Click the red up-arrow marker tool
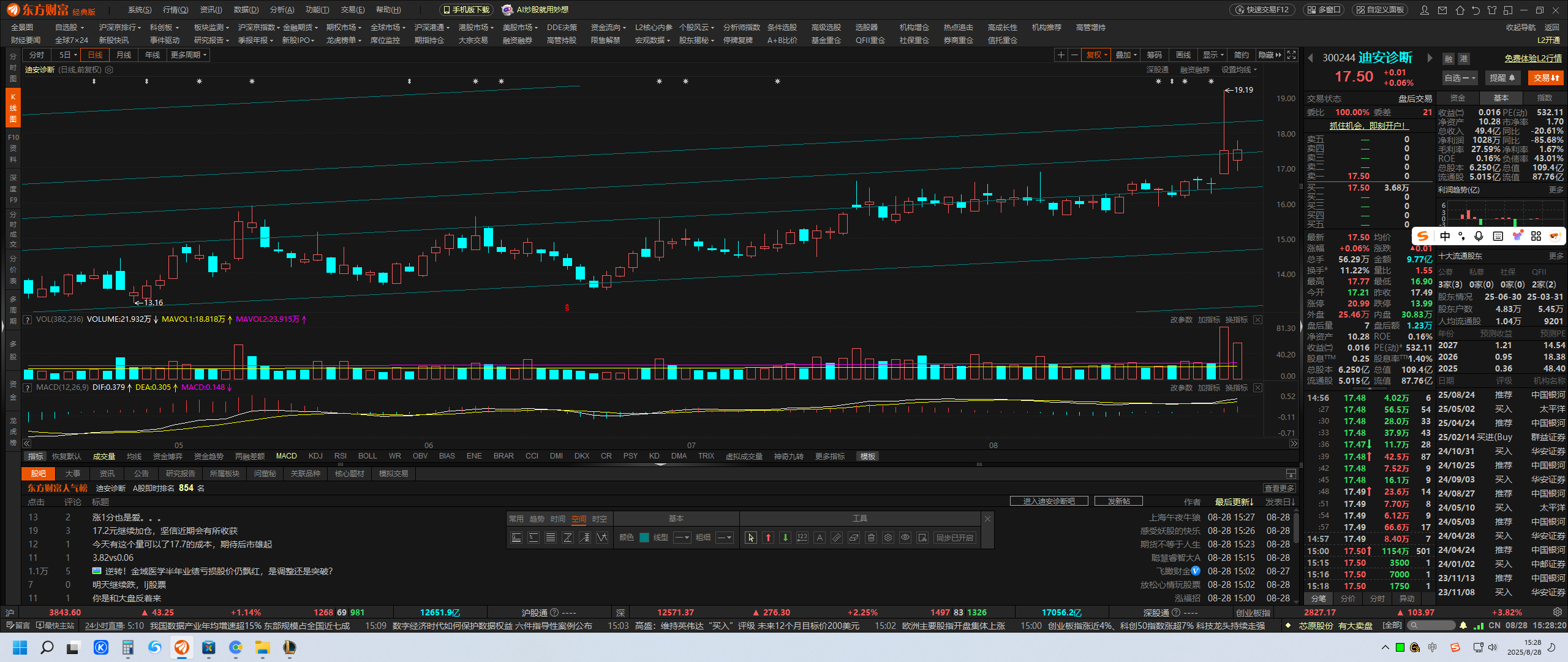1568x662 pixels. 768,538
